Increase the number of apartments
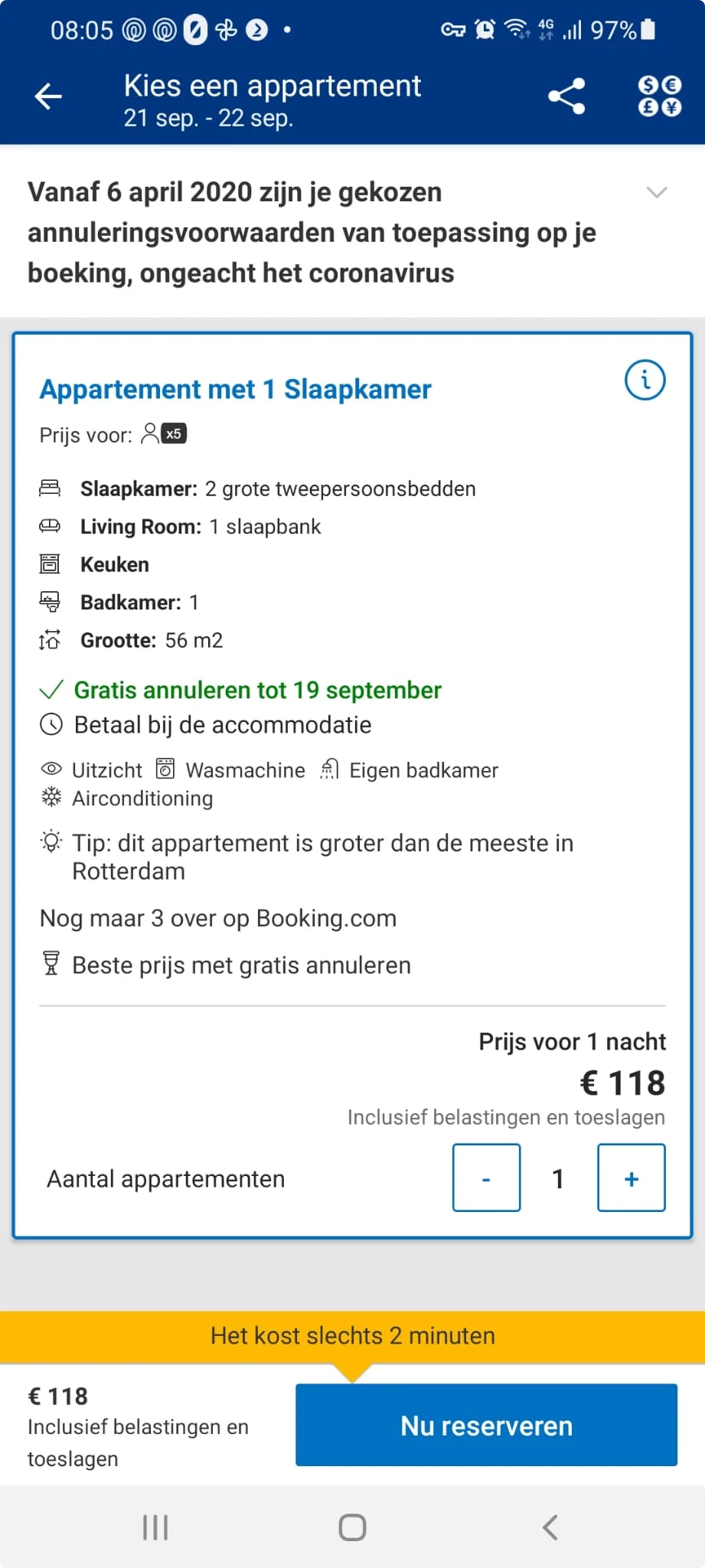705x1568 pixels. pos(630,1178)
